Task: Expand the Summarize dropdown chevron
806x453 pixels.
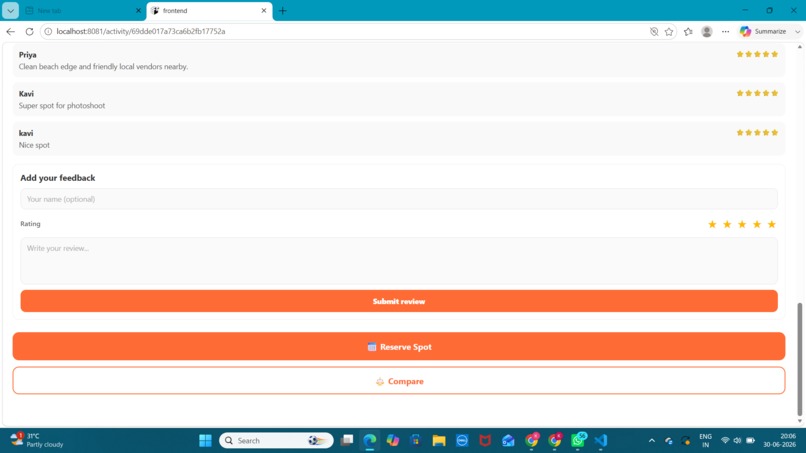Action: [x=797, y=31]
